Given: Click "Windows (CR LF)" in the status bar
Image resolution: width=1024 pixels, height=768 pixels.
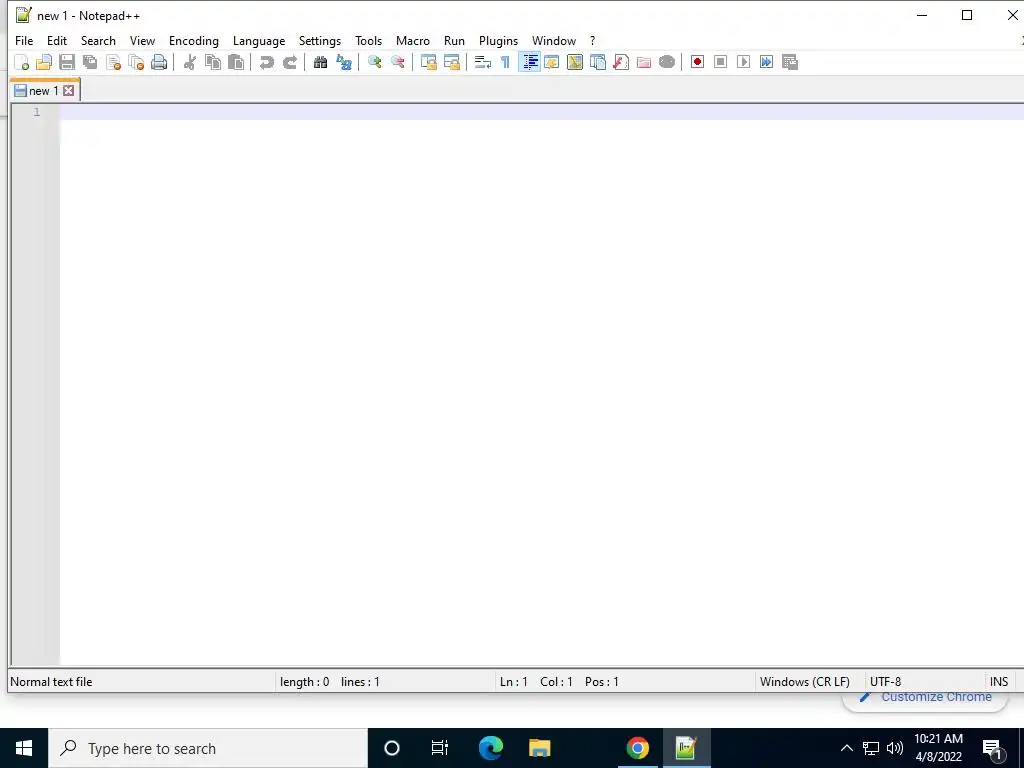Looking at the screenshot, I should point(805,682).
